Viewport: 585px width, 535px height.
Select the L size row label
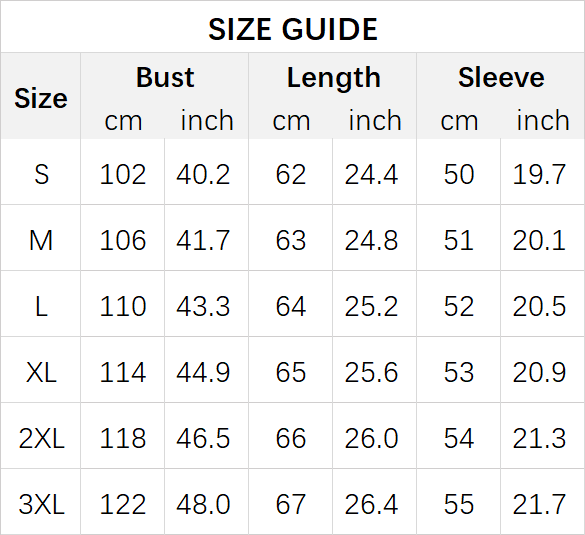[41, 306]
